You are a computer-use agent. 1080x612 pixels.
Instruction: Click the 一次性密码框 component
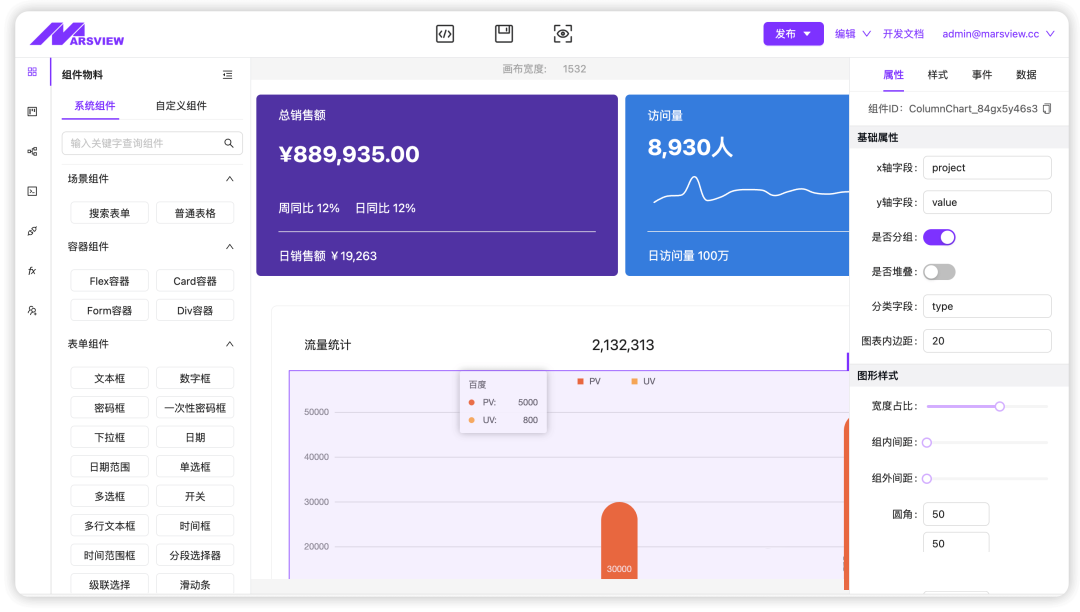[x=195, y=408]
